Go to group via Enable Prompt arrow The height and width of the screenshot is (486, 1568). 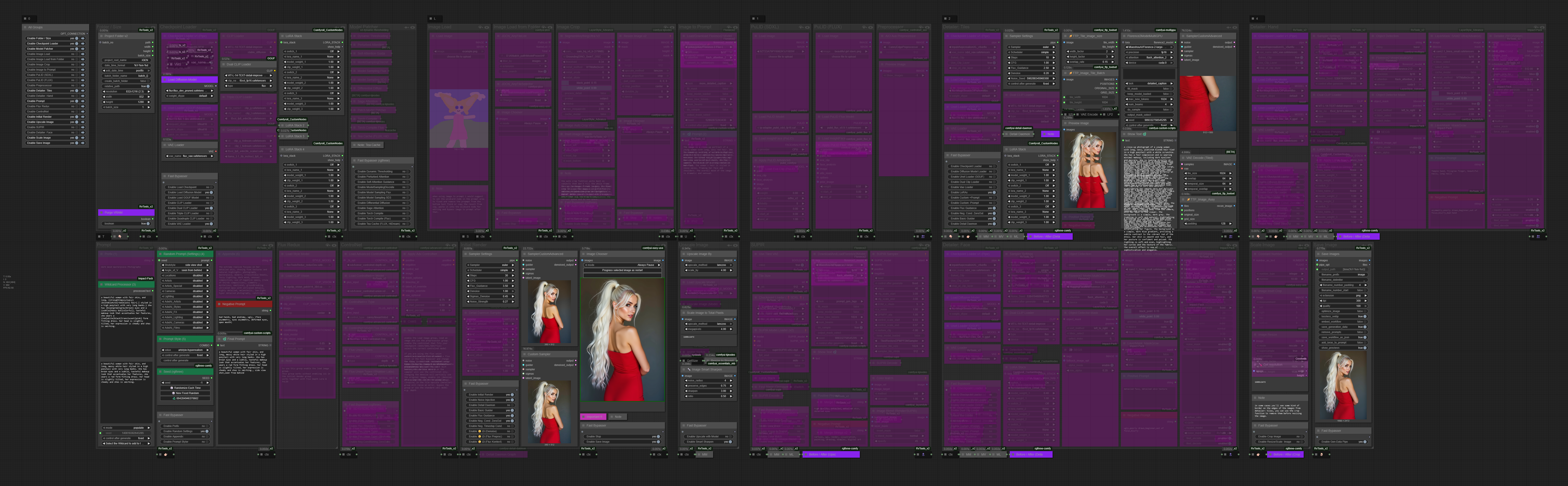[x=83, y=101]
